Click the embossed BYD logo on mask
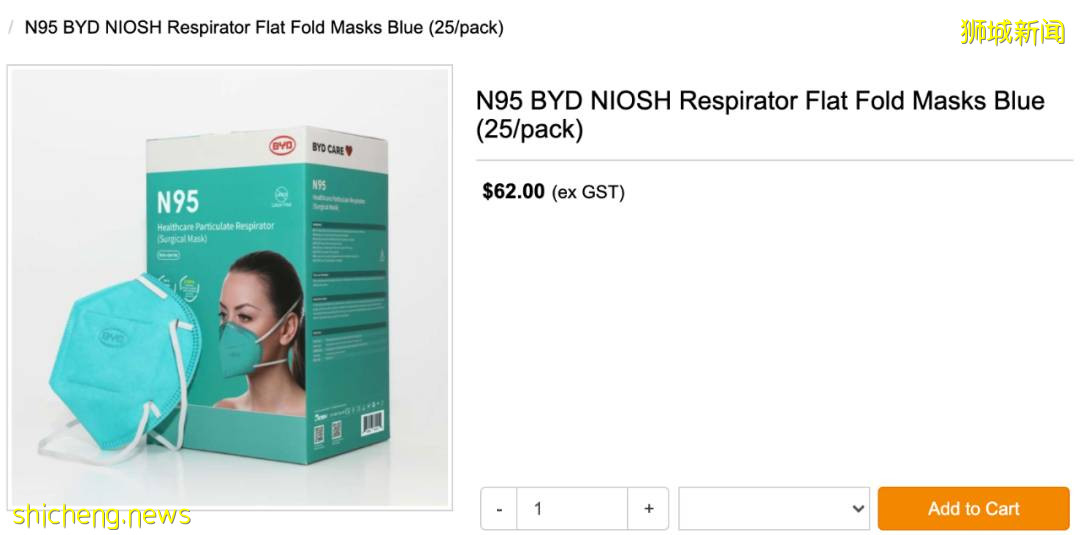 tap(114, 338)
